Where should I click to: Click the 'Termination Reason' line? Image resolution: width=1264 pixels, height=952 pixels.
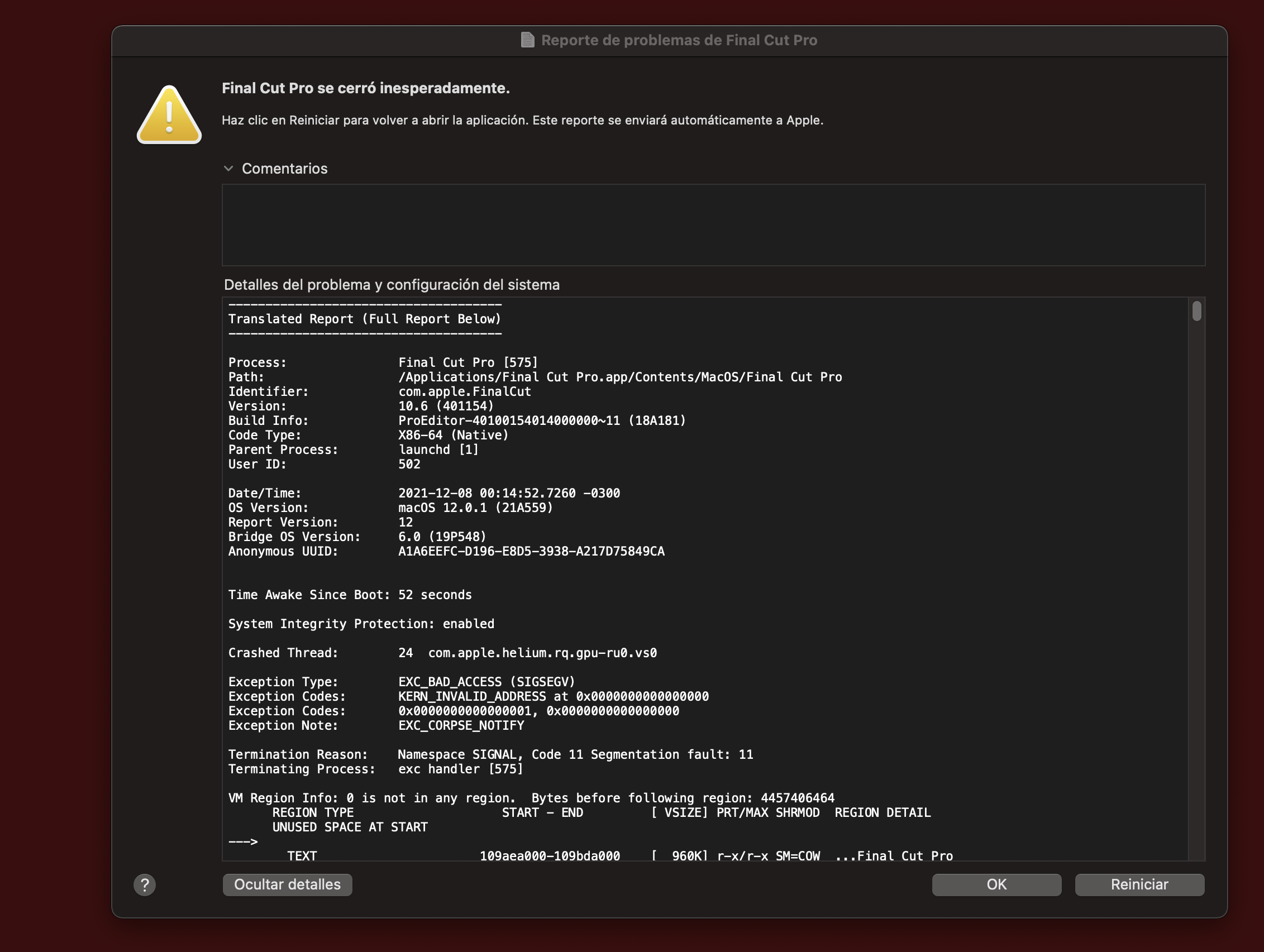(x=490, y=754)
